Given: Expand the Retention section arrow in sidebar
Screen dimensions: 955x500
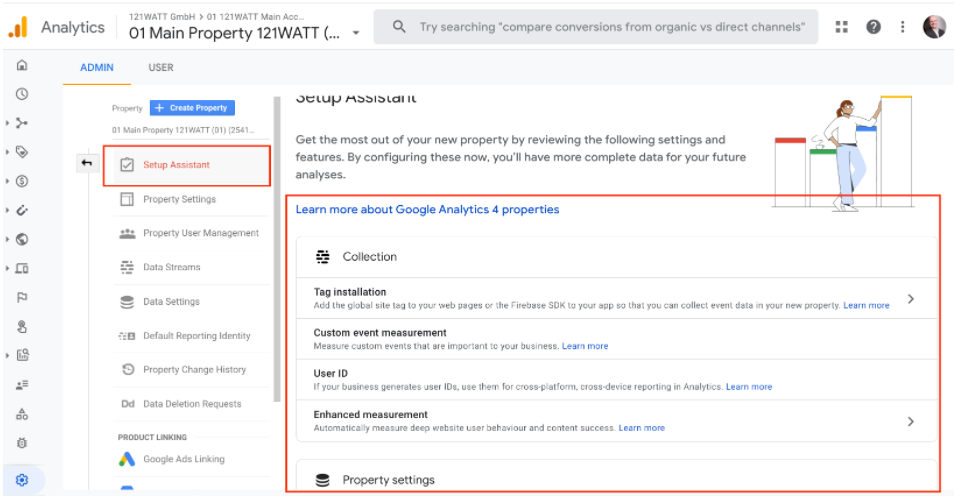Looking at the screenshot, I should pos(7,210).
